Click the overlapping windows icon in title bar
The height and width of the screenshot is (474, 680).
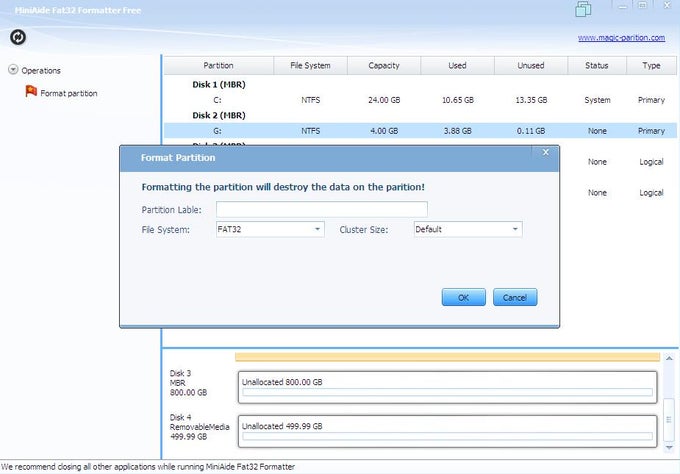click(x=583, y=9)
